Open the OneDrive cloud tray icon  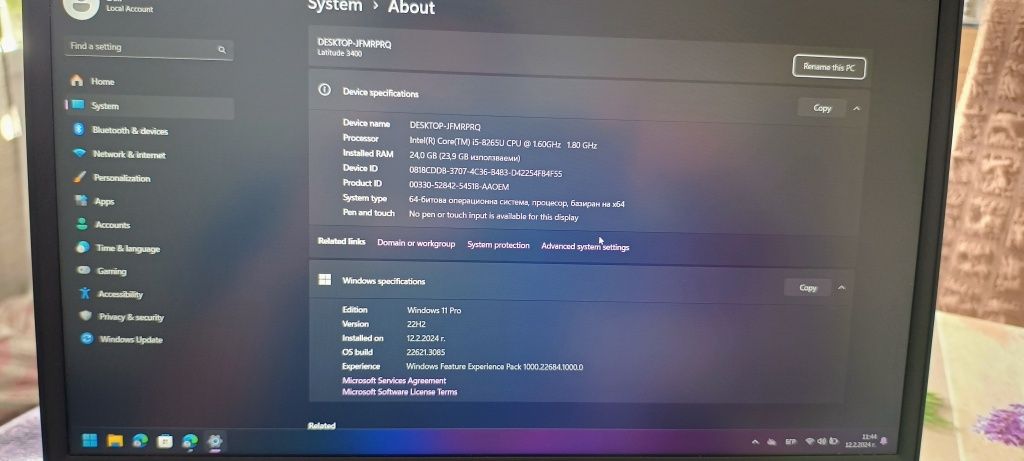771,442
